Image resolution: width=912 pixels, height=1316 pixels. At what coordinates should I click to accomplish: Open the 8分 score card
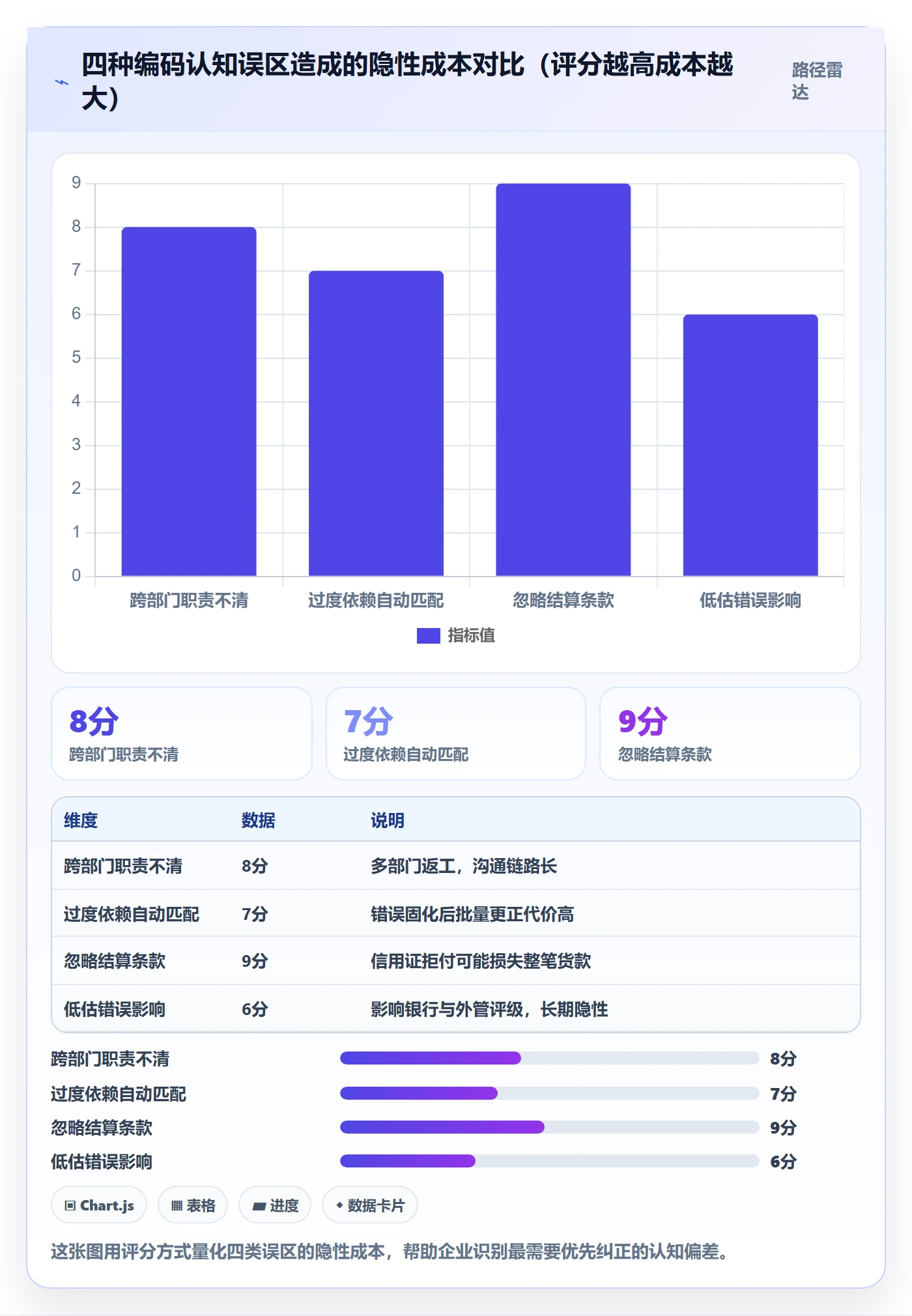[x=182, y=734]
